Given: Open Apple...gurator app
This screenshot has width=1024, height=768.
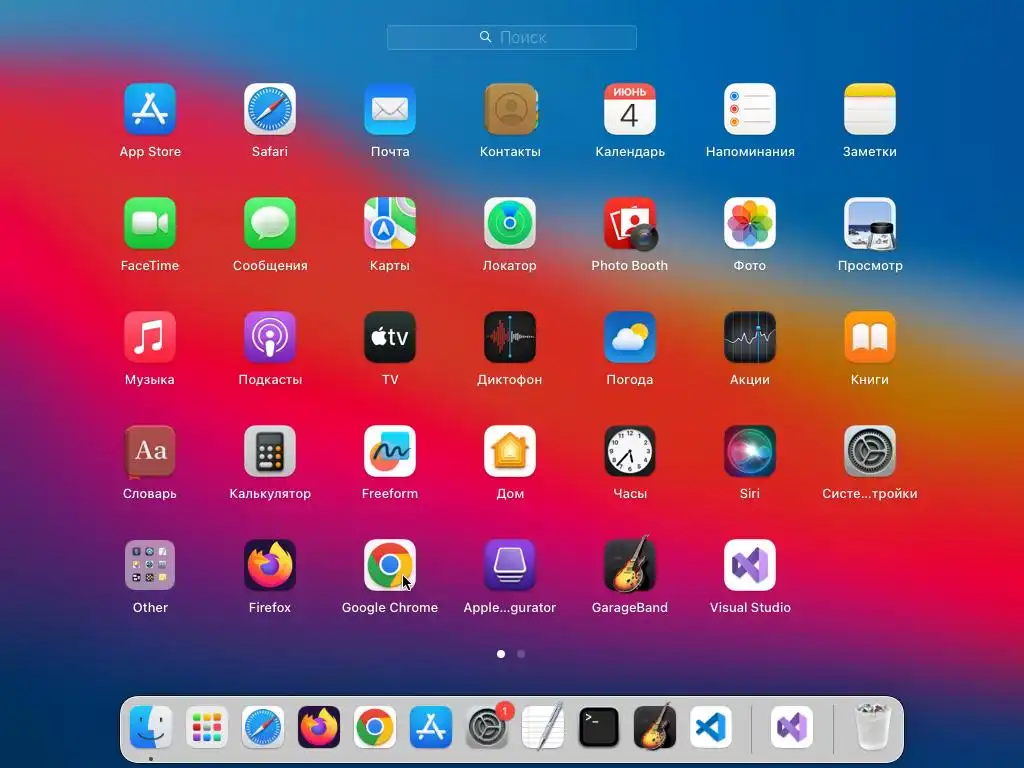Looking at the screenshot, I should coord(510,565).
